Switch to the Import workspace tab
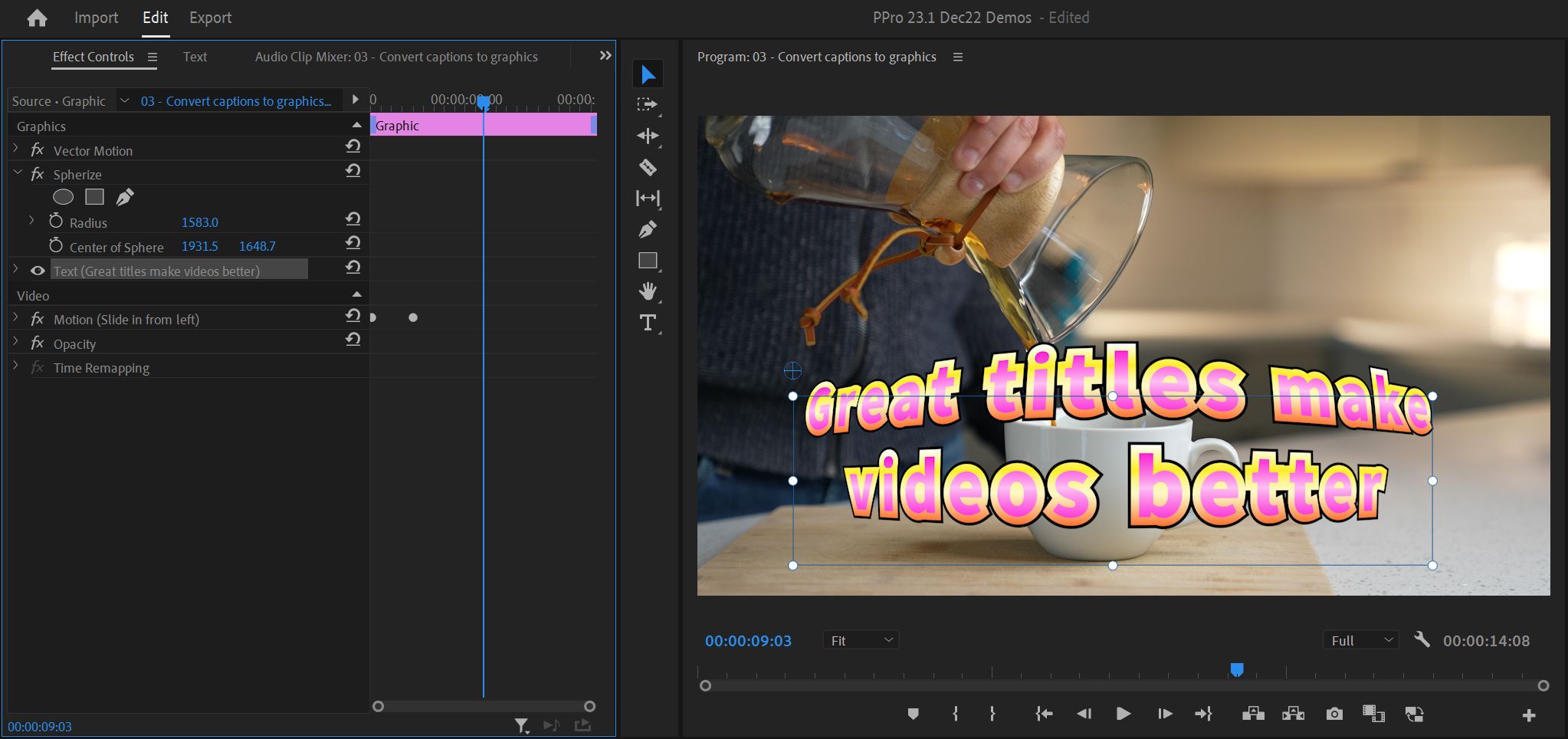 (96, 18)
